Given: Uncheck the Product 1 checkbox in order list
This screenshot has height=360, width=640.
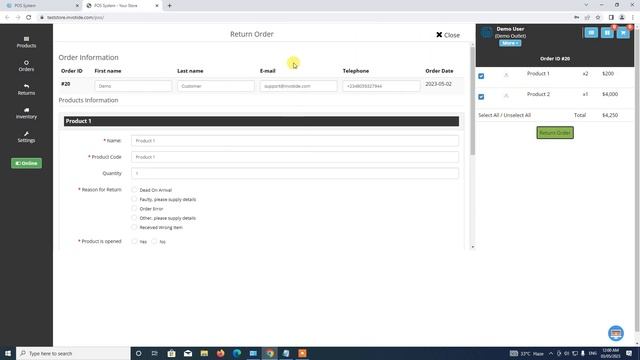Looking at the screenshot, I should click(x=481, y=76).
